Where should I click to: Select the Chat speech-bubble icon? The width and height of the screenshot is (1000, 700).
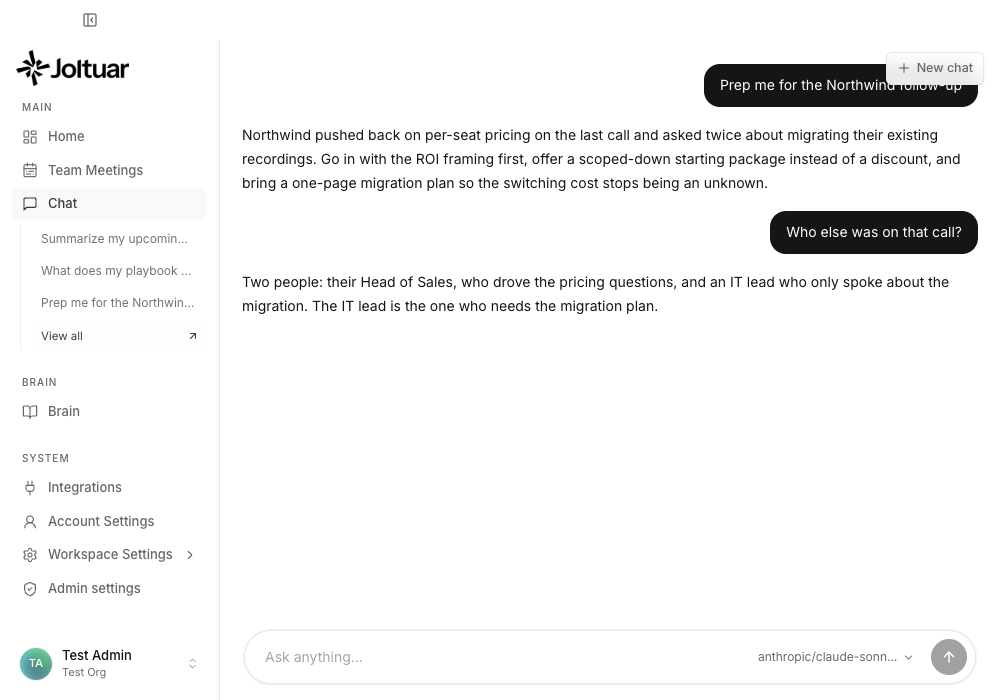30,203
